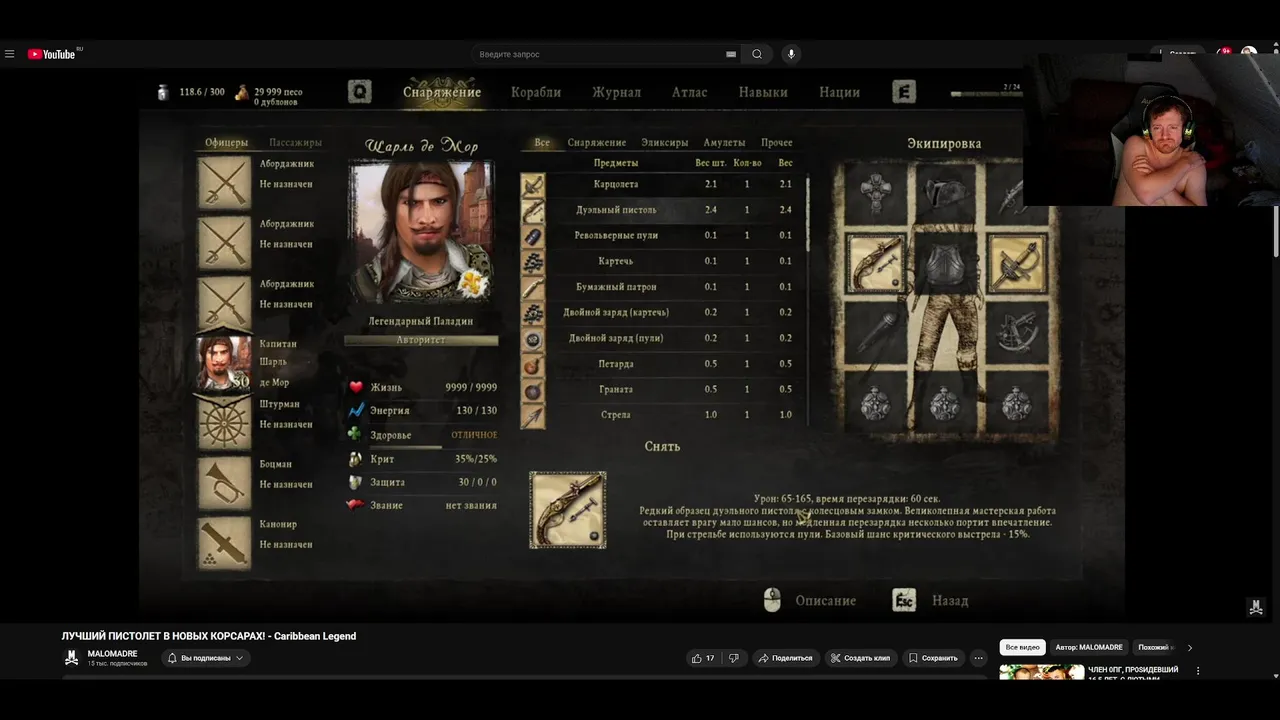Click the Стрела arrow item icon
This screenshot has height=720, width=1280.
coord(533,416)
